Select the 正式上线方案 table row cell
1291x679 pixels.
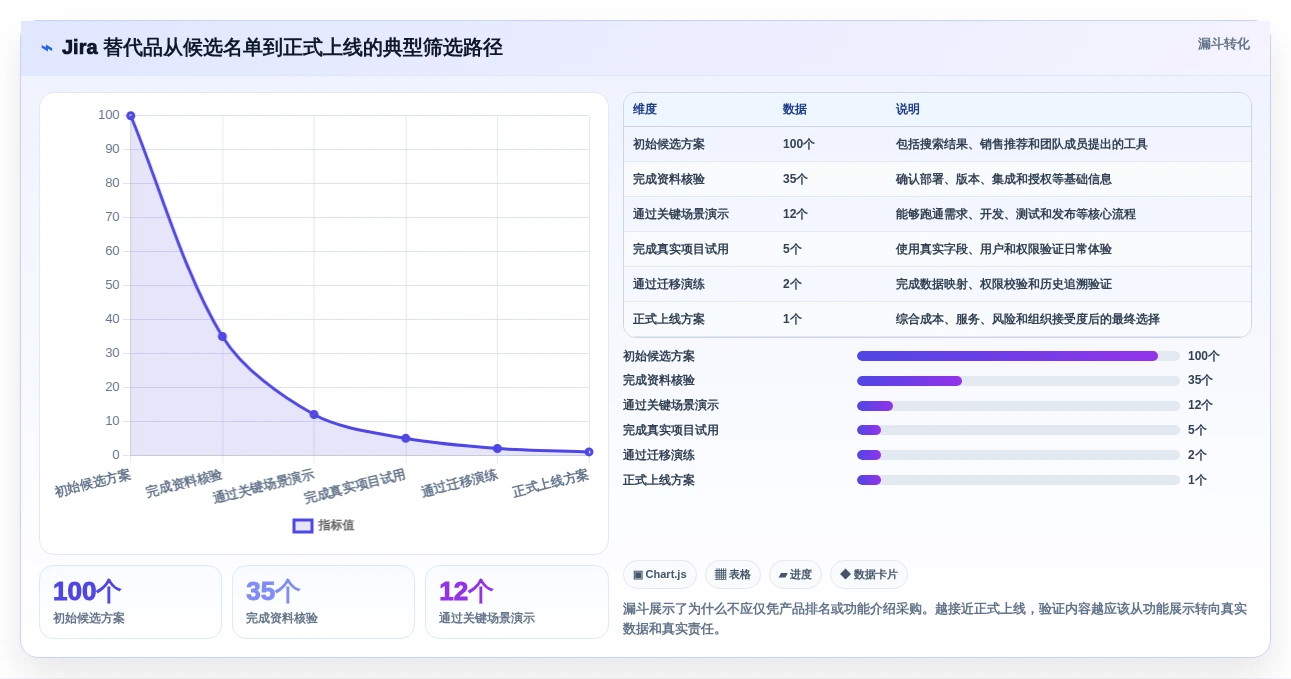tap(669, 319)
